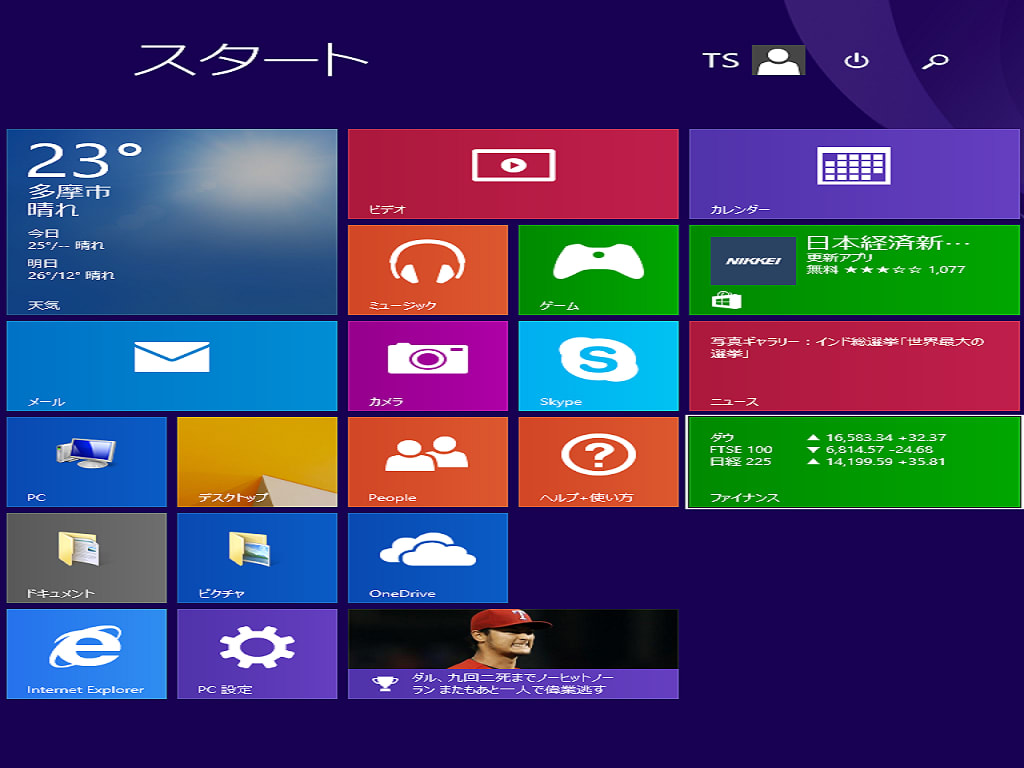This screenshot has height=768, width=1024.
Task: Click the TS user name
Action: point(721,61)
